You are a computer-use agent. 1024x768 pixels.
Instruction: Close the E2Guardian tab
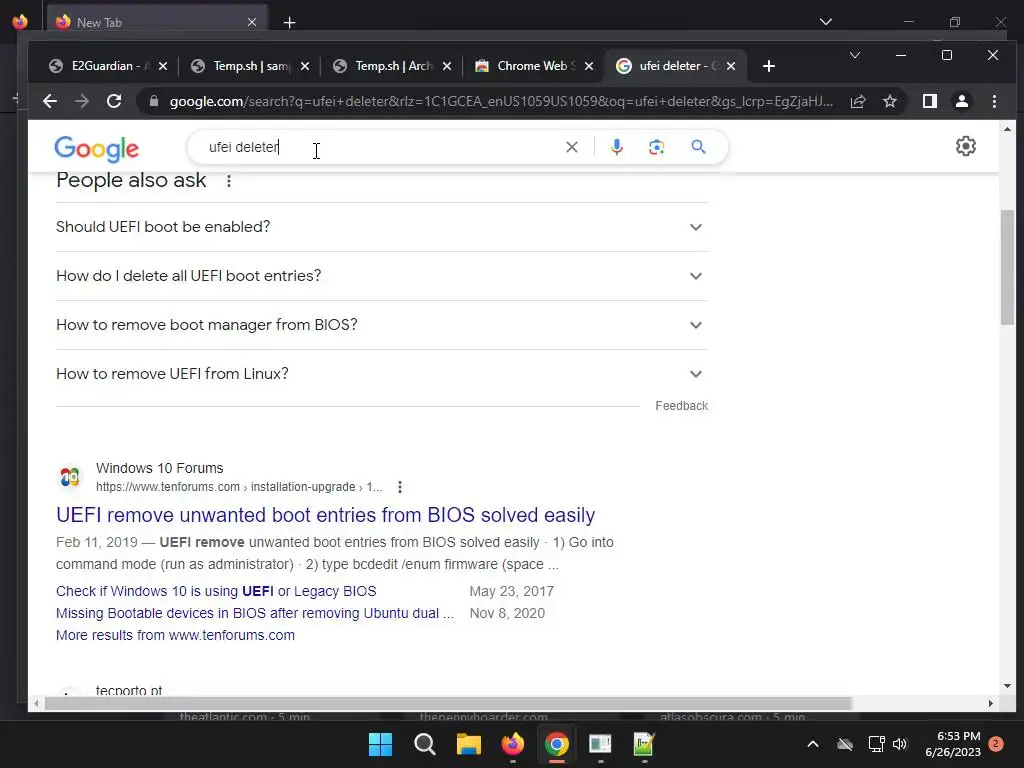[163, 66]
